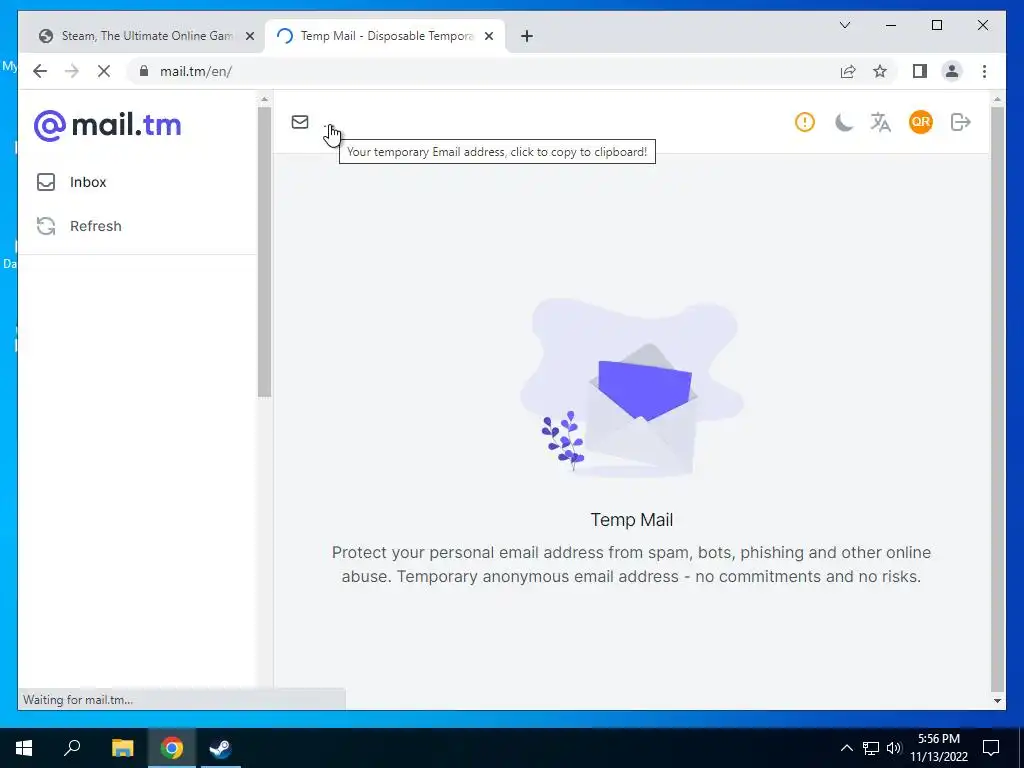The height and width of the screenshot is (768, 1024).
Task: Click the Temp Mail heading text
Action: [632, 520]
